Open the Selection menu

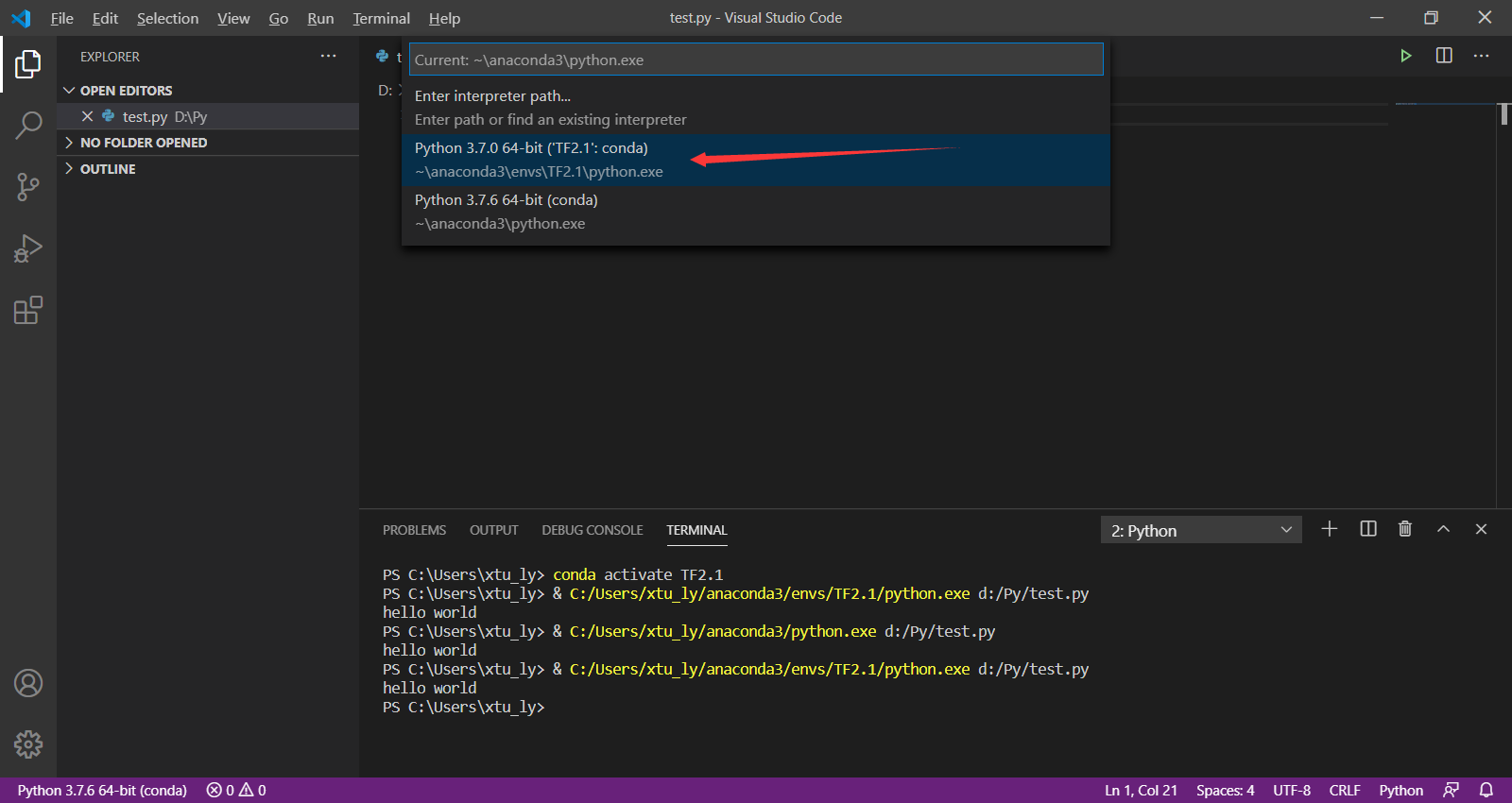[167, 18]
